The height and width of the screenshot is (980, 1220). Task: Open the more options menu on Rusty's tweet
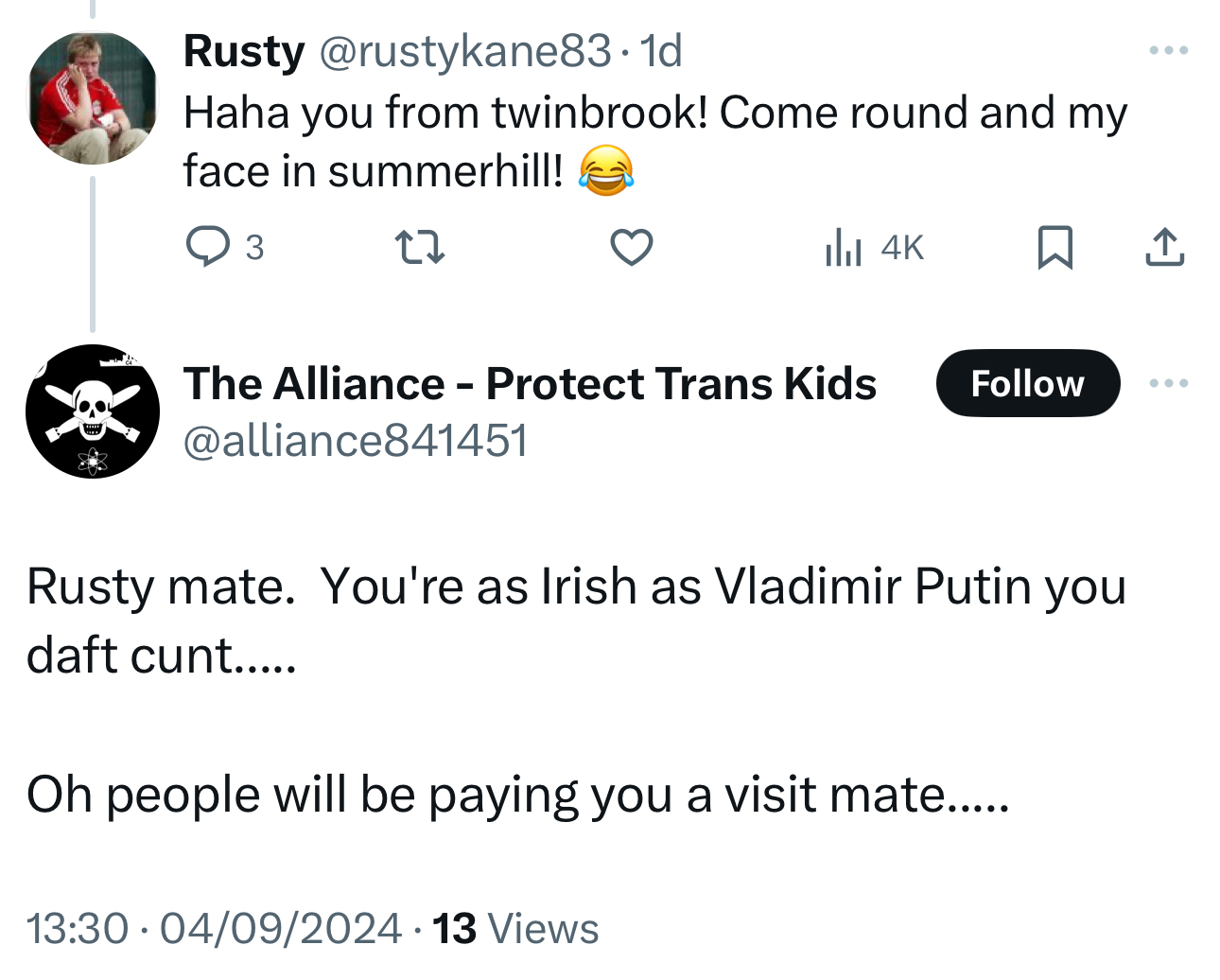pos(1168,50)
